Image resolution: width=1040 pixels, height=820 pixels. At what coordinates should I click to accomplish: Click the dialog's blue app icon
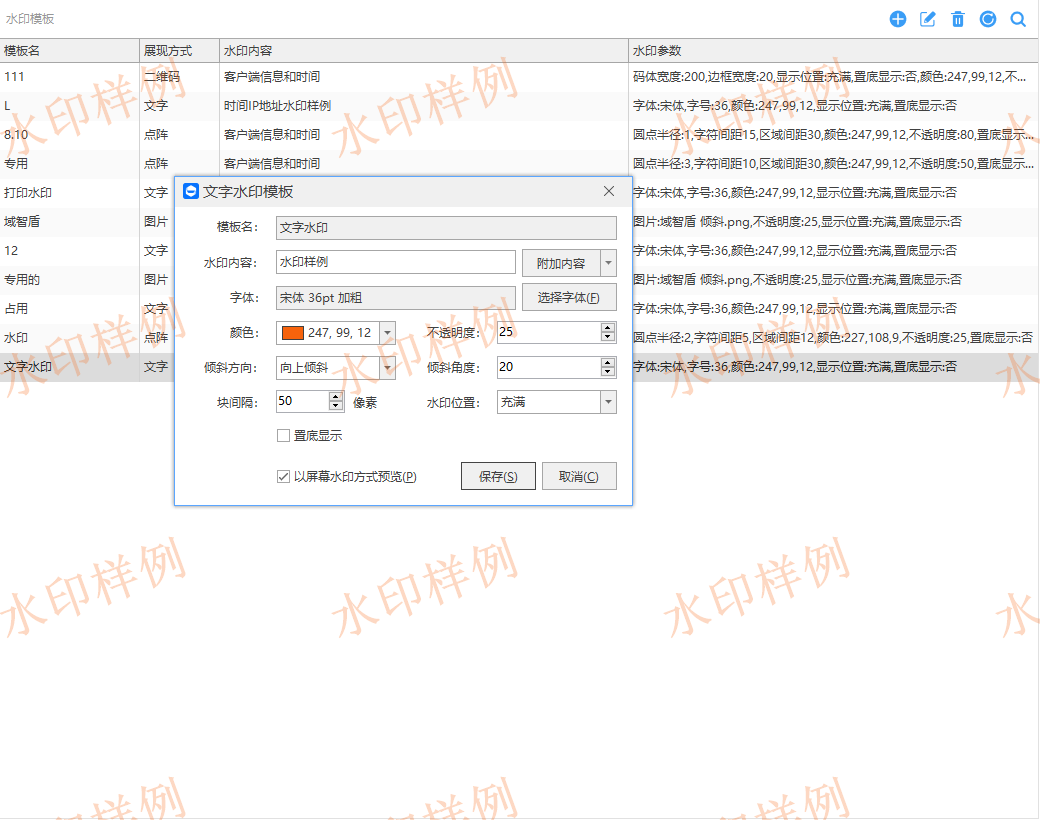(x=191, y=192)
